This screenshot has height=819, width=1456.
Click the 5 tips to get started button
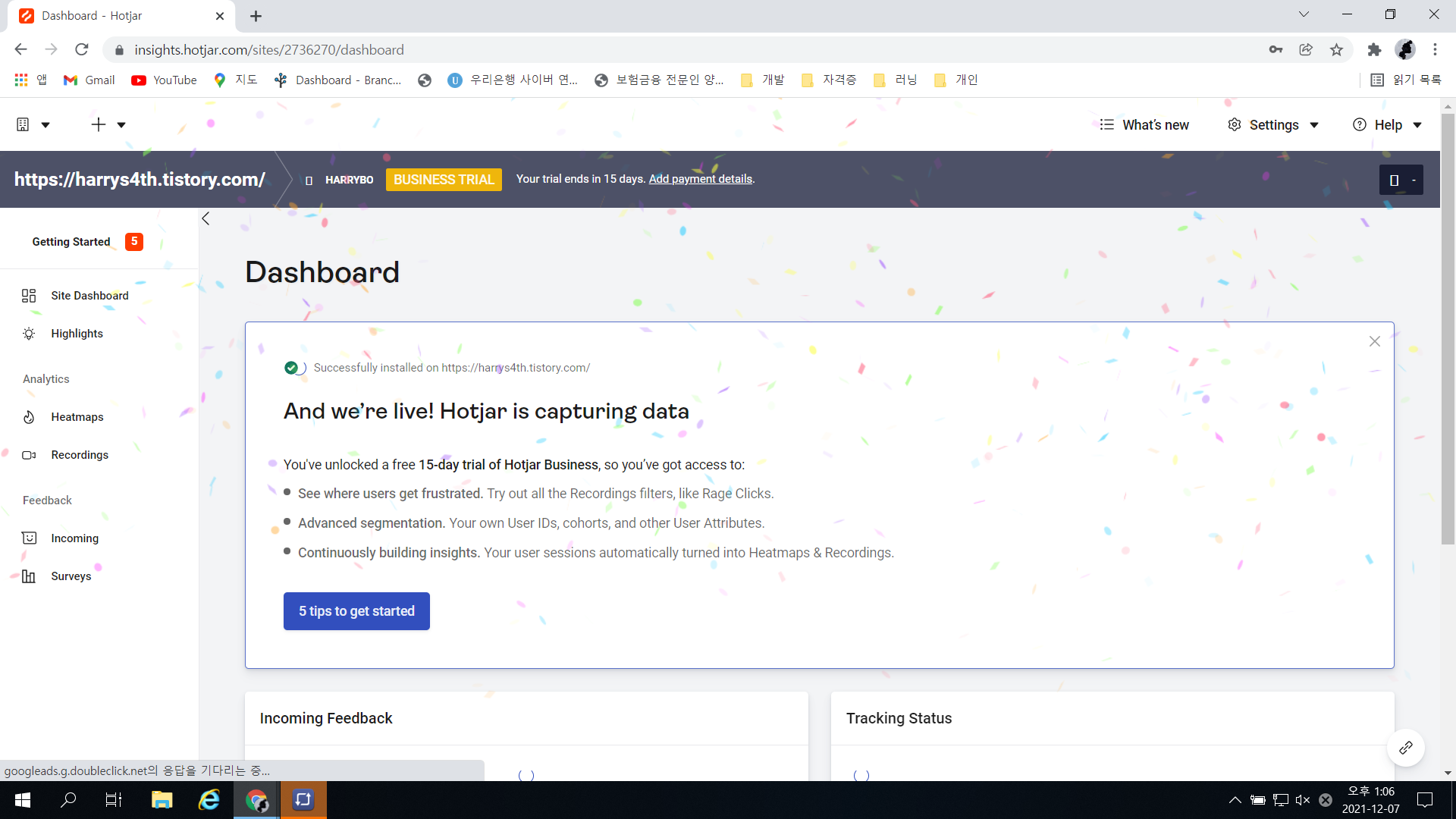[356, 611]
